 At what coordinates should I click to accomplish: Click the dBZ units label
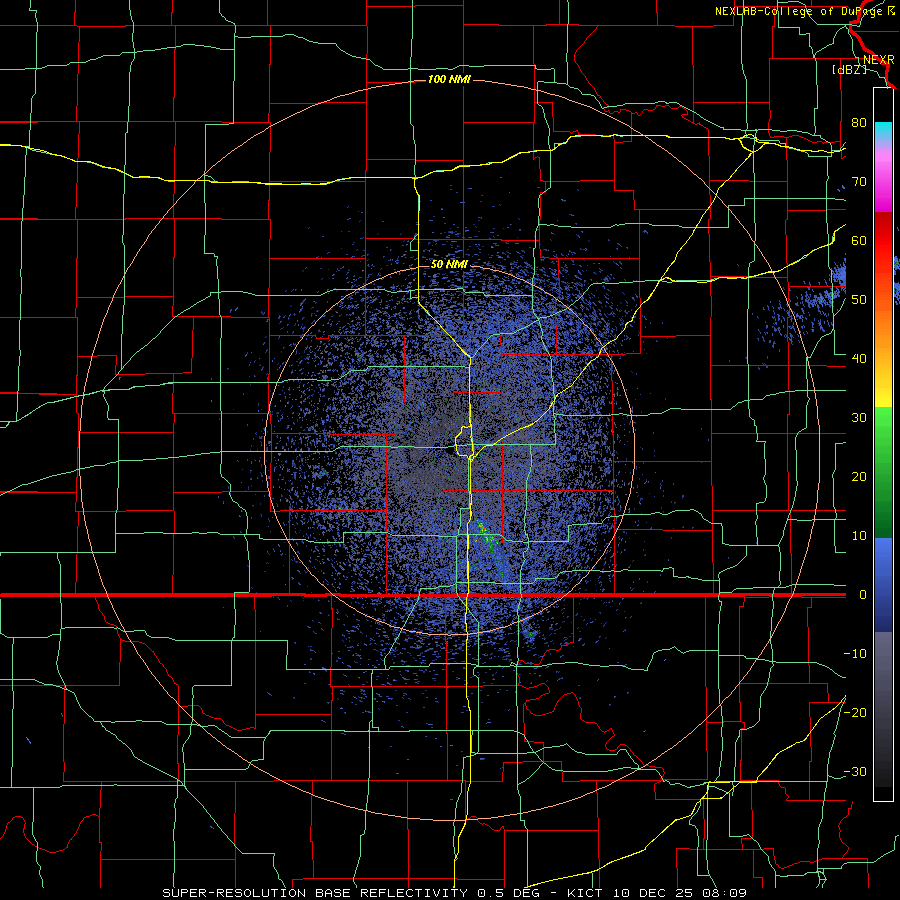[849, 69]
